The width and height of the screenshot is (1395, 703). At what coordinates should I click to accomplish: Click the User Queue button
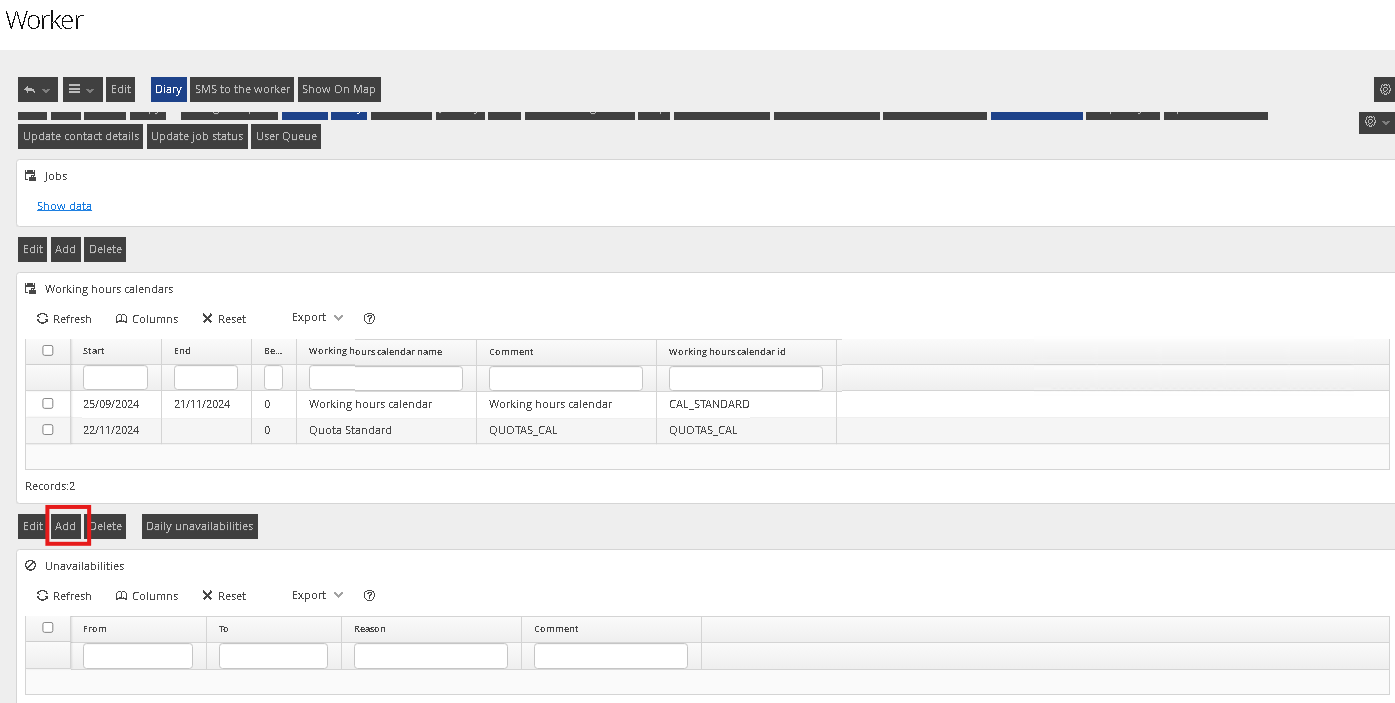tap(286, 136)
